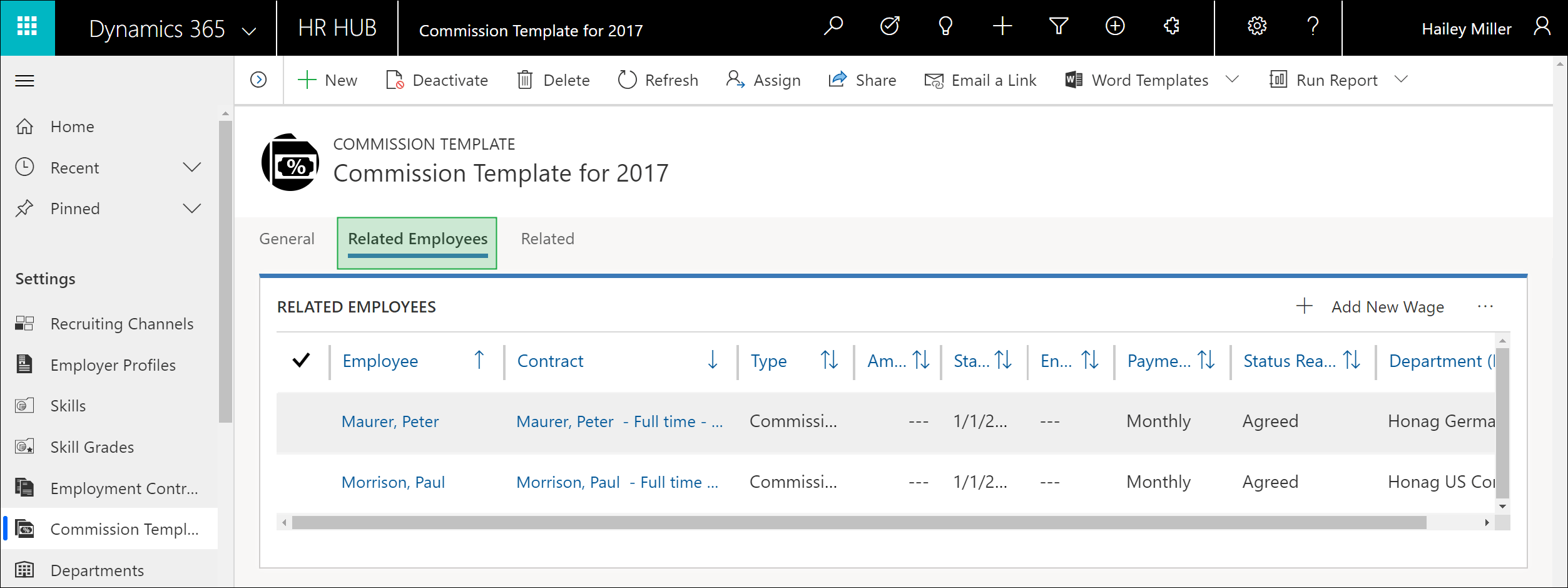Sort by Payme... column header
This screenshot has height=588, width=1568.
1171,361
